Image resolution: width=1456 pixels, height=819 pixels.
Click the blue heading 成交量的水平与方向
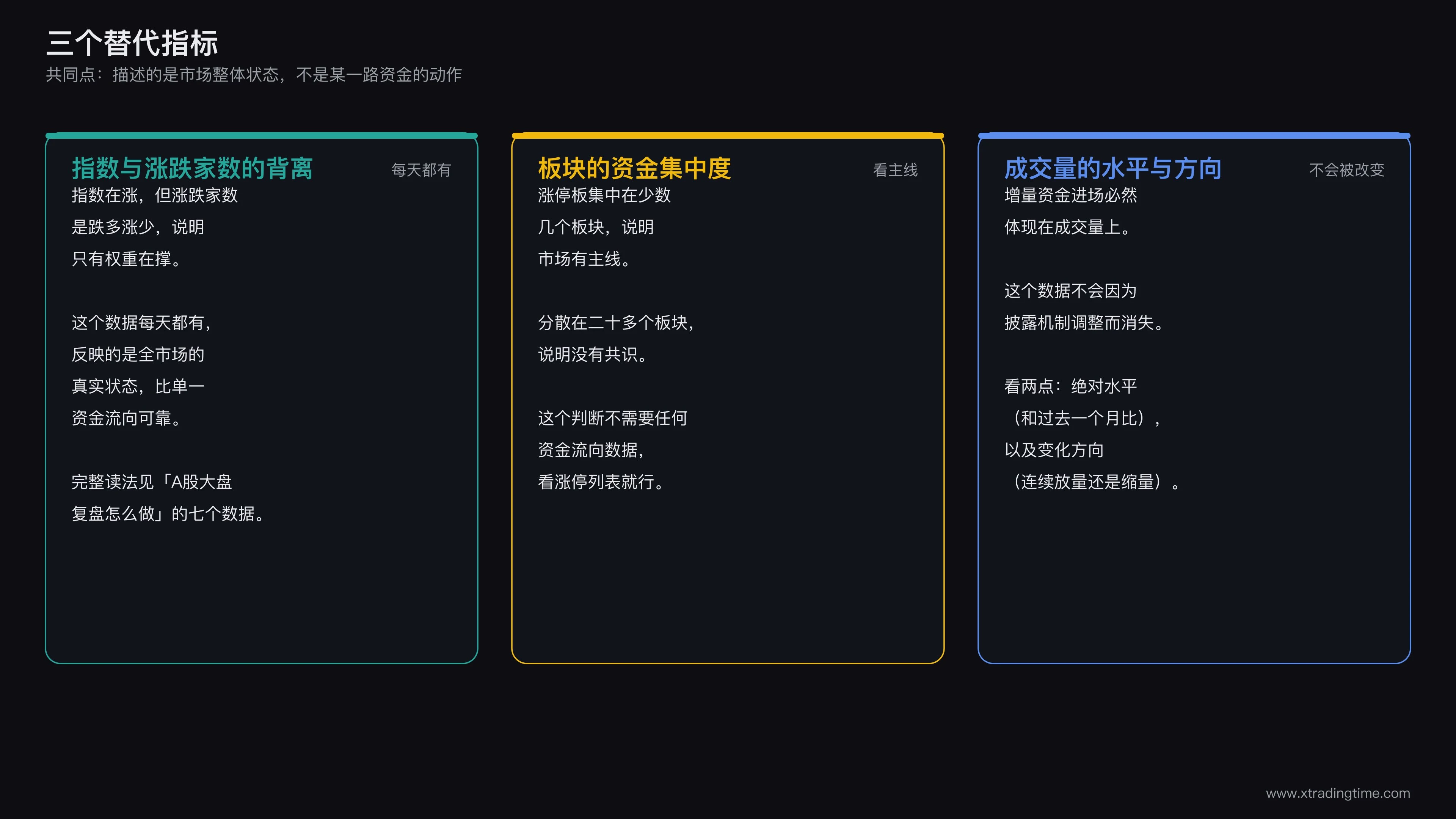click(x=1112, y=168)
